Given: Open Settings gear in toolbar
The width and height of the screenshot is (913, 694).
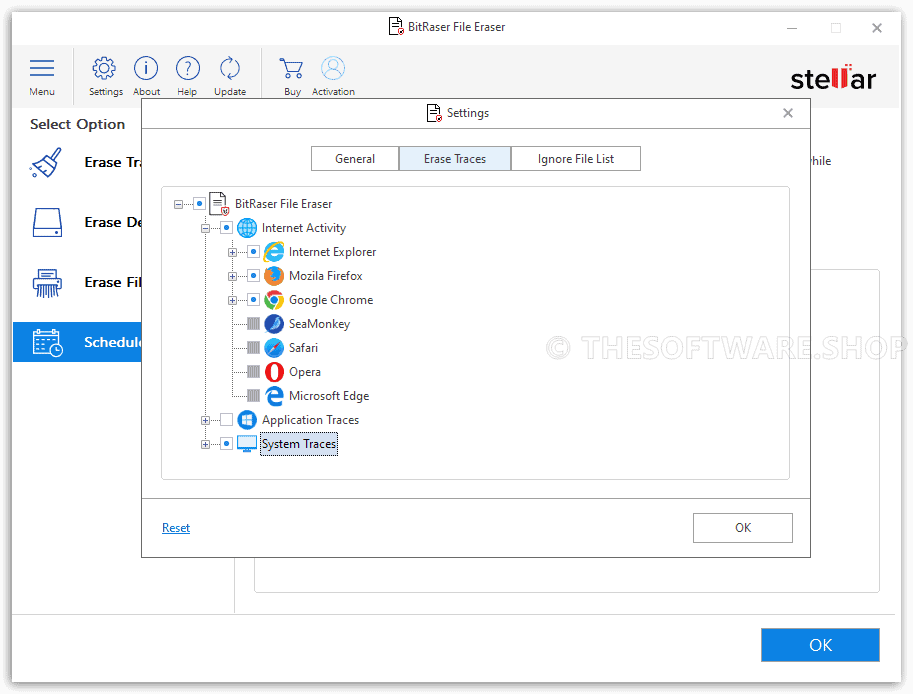Looking at the screenshot, I should (x=105, y=69).
